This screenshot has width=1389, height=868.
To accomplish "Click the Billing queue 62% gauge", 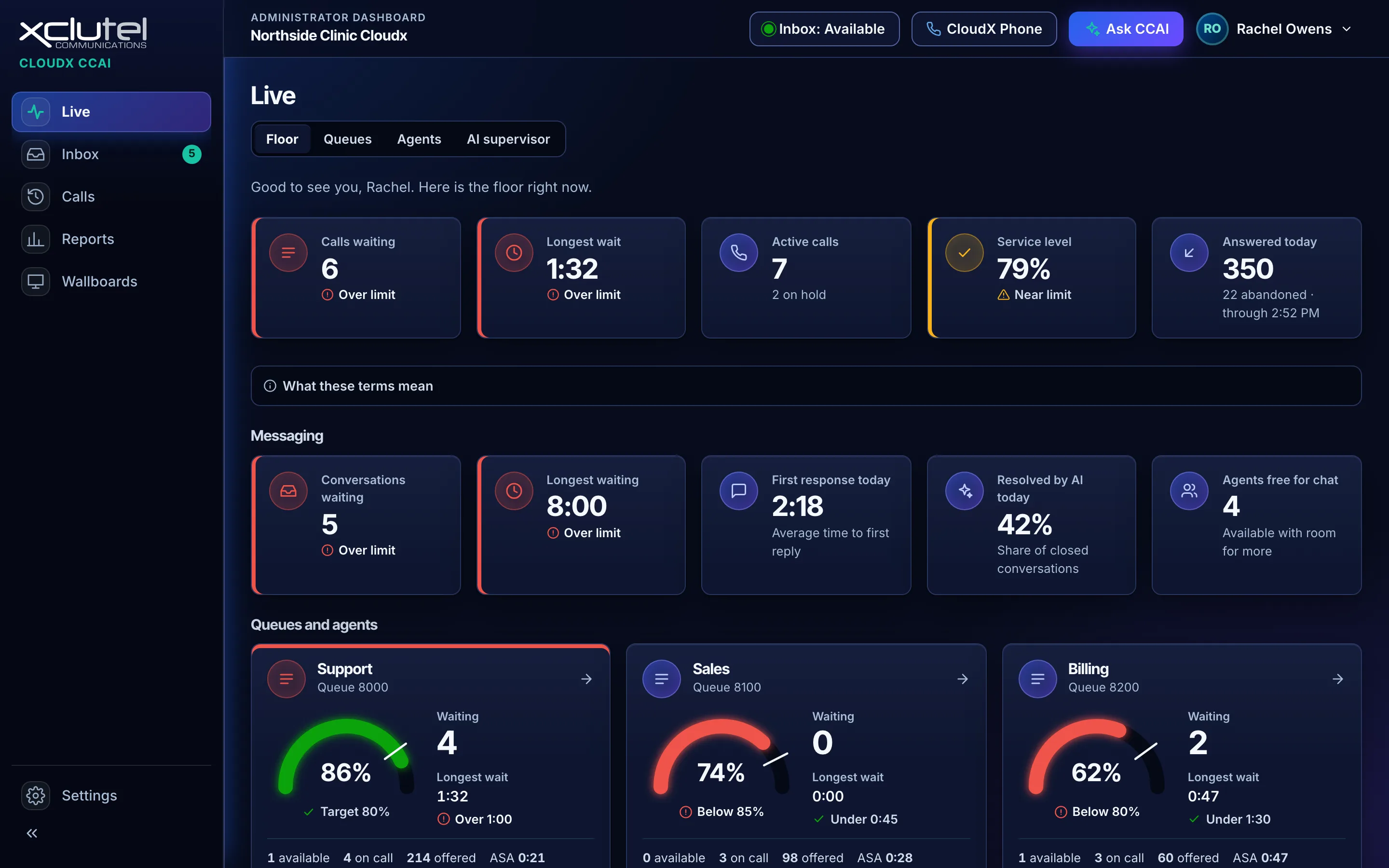I will 1096,757.
